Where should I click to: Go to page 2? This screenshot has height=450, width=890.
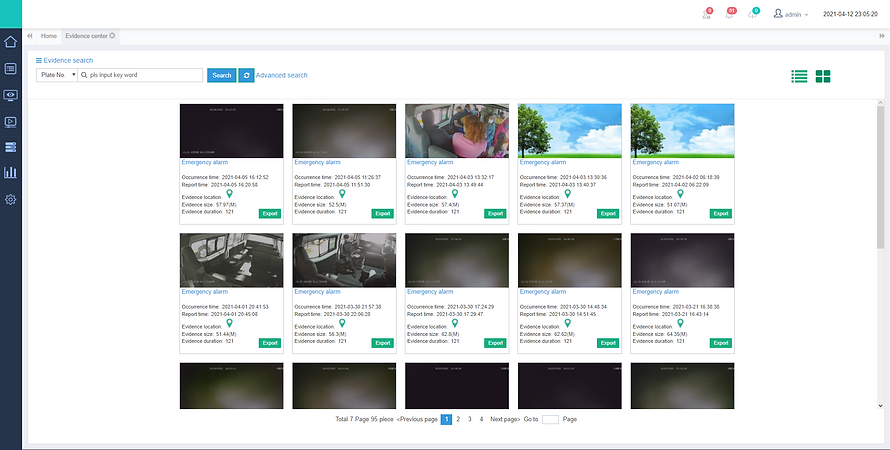pos(458,419)
